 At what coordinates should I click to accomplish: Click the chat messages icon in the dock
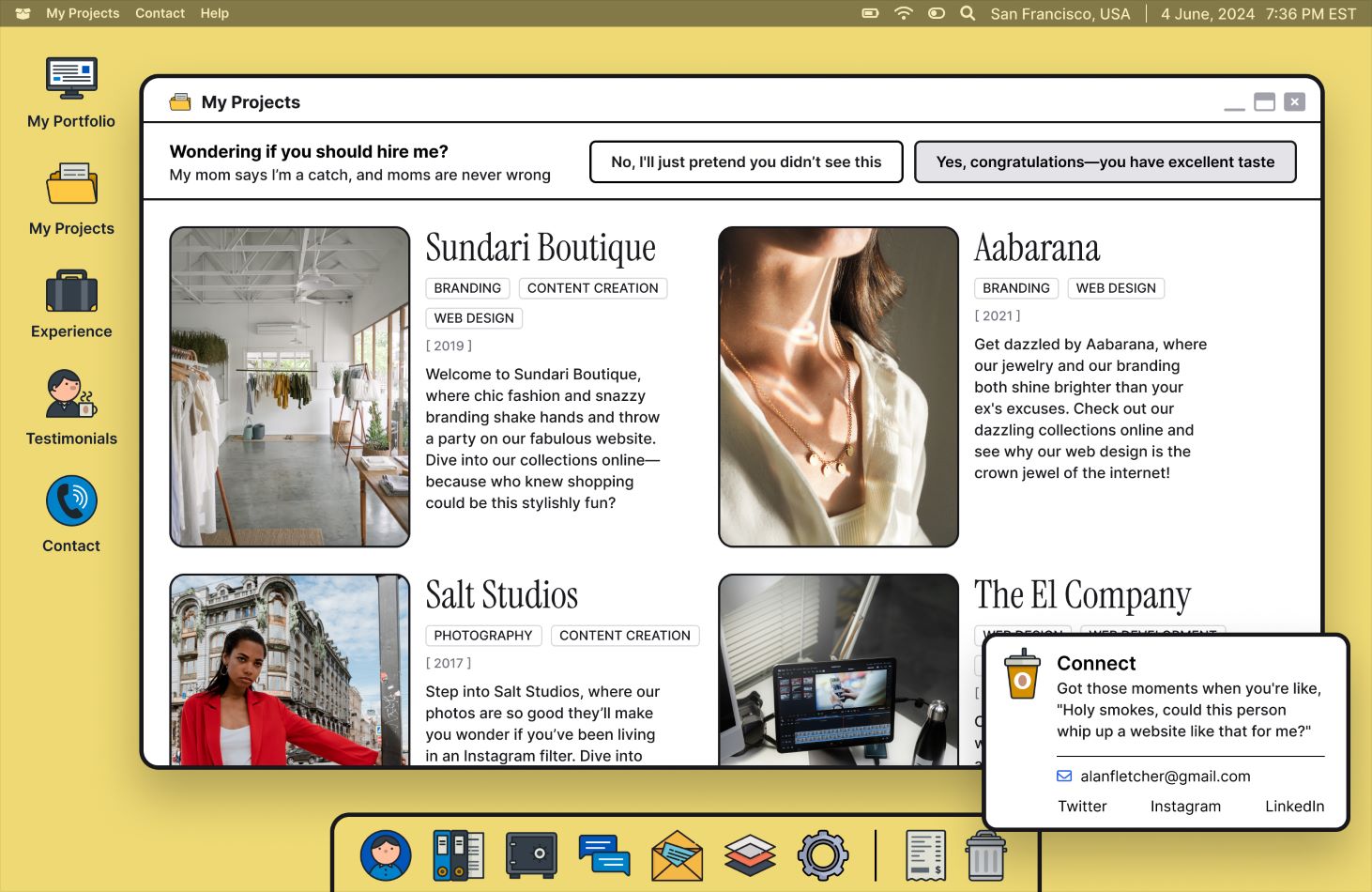pyautogui.click(x=604, y=855)
